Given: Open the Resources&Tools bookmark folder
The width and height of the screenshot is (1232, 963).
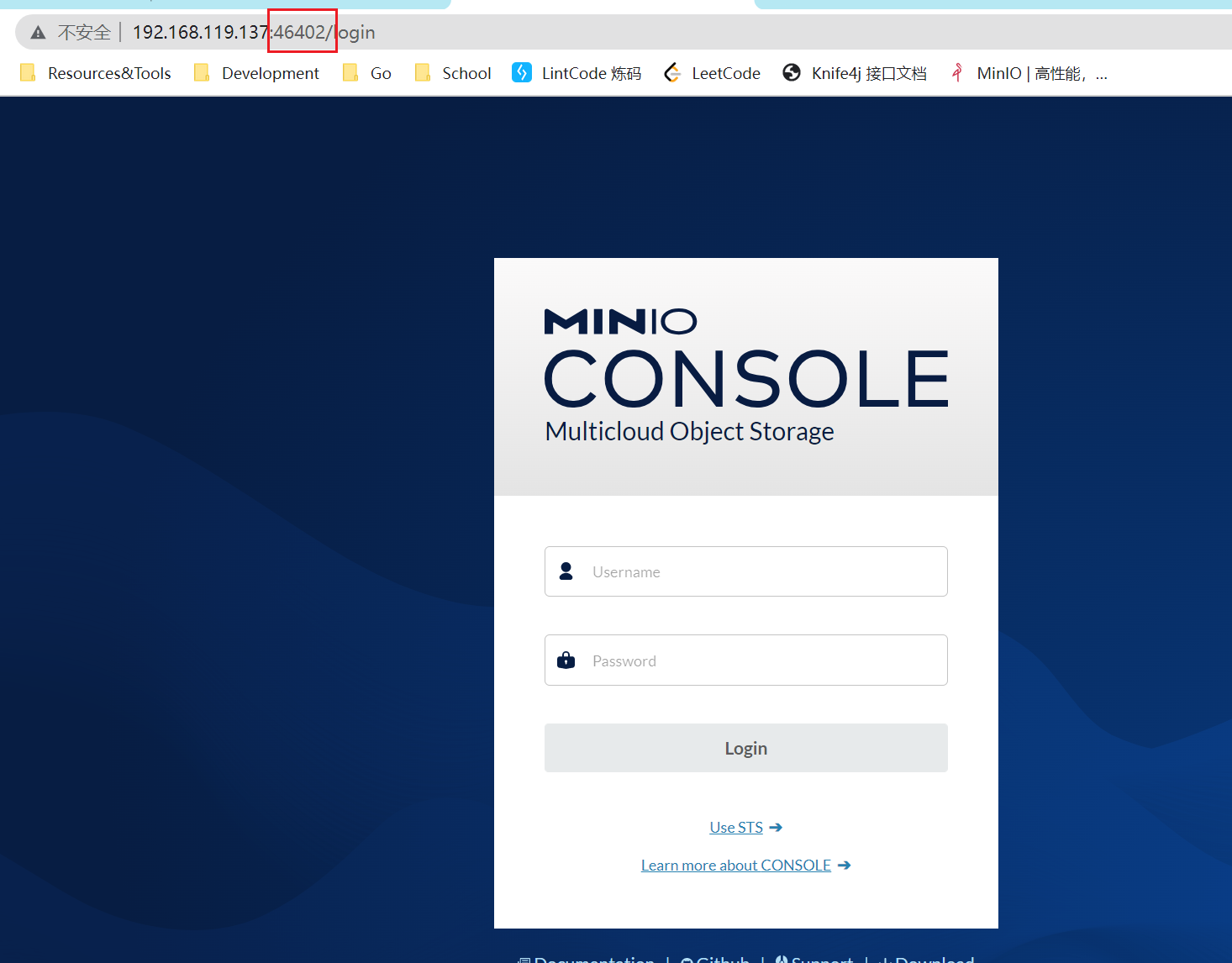Looking at the screenshot, I should click(x=96, y=73).
